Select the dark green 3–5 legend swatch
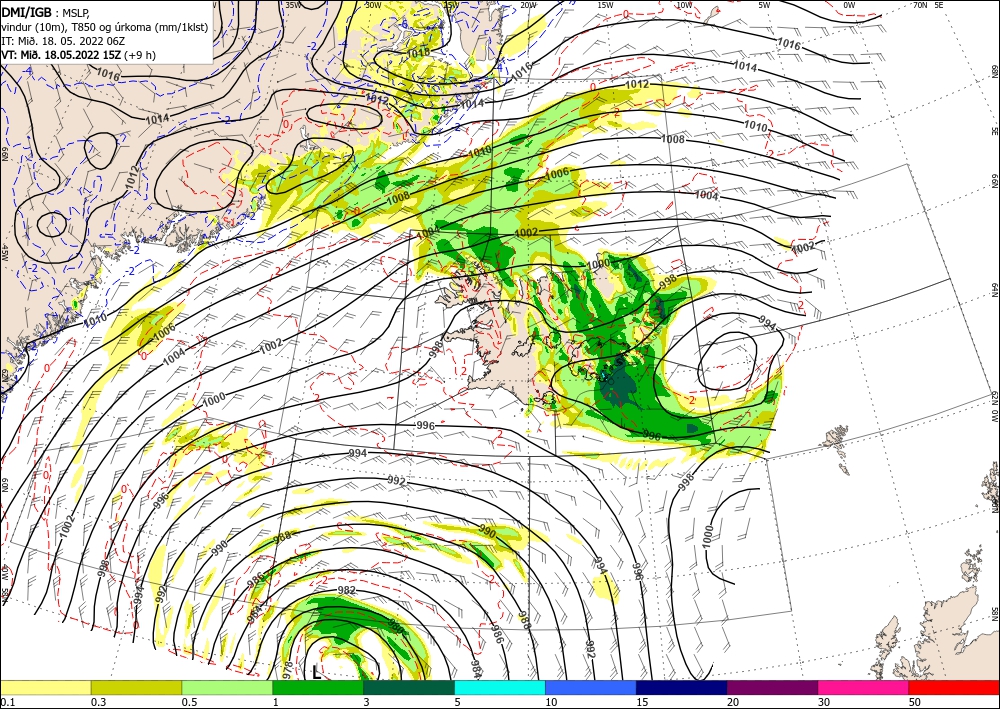The height and width of the screenshot is (709, 1000). point(409,687)
